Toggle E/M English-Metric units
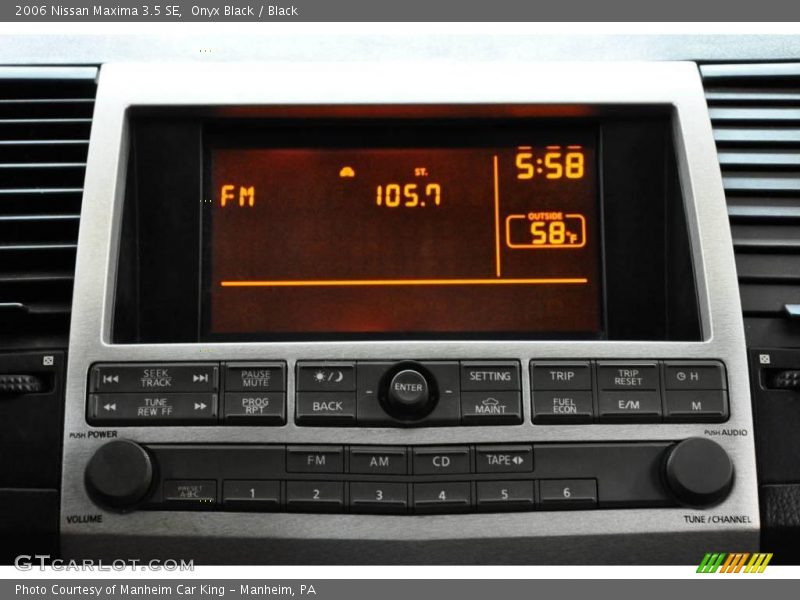Viewport: 800px width, 600px height. tap(628, 405)
